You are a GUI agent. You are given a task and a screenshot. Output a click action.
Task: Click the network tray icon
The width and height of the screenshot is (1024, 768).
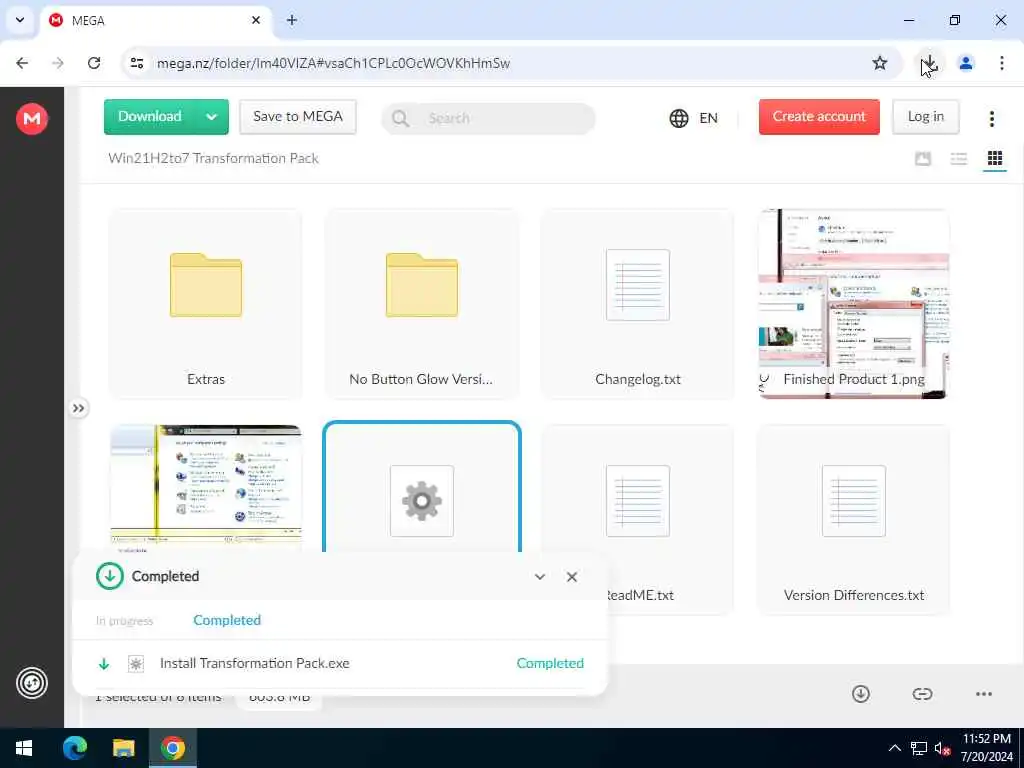pos(919,749)
